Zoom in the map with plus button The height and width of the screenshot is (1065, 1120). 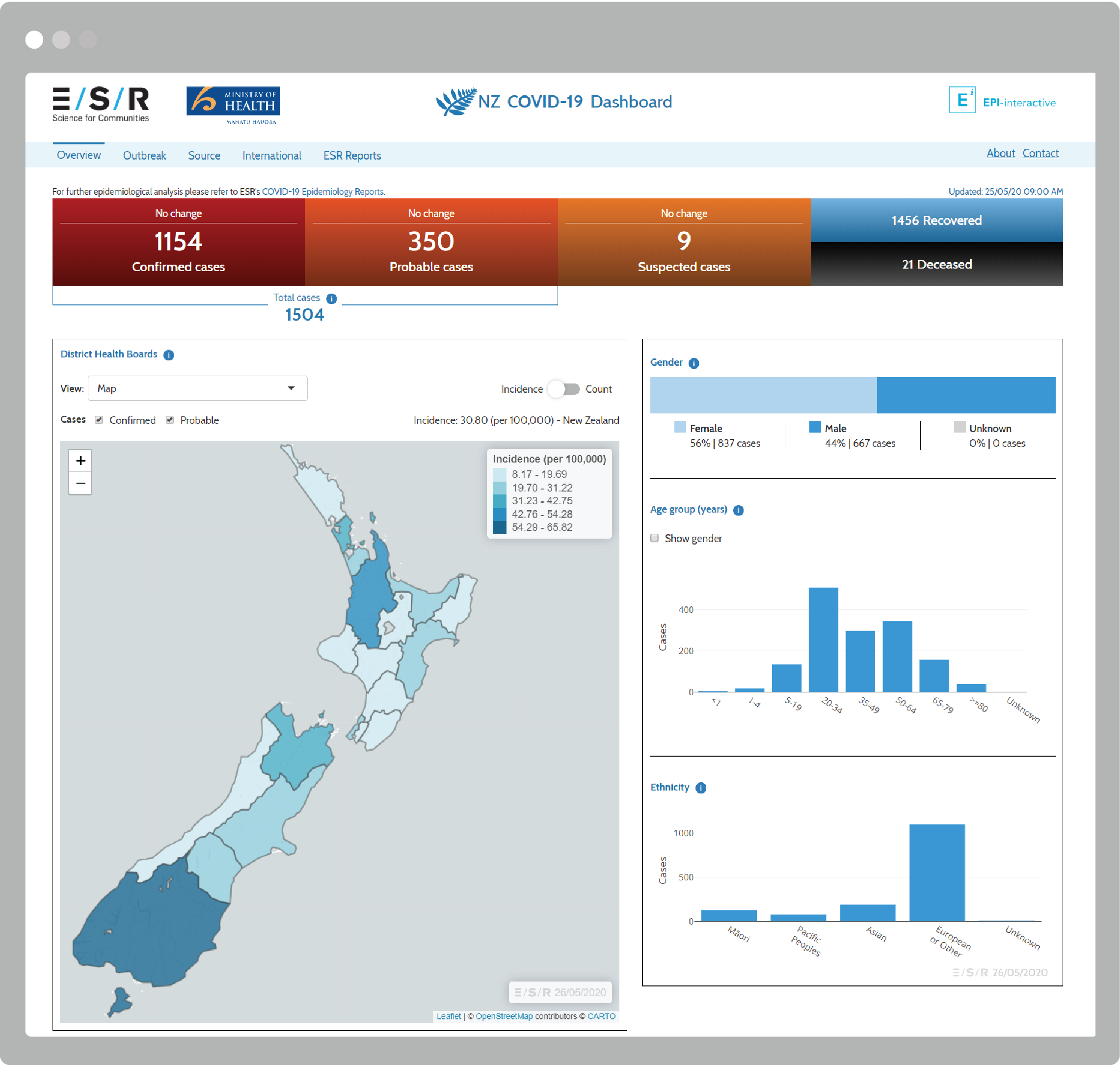[80, 461]
